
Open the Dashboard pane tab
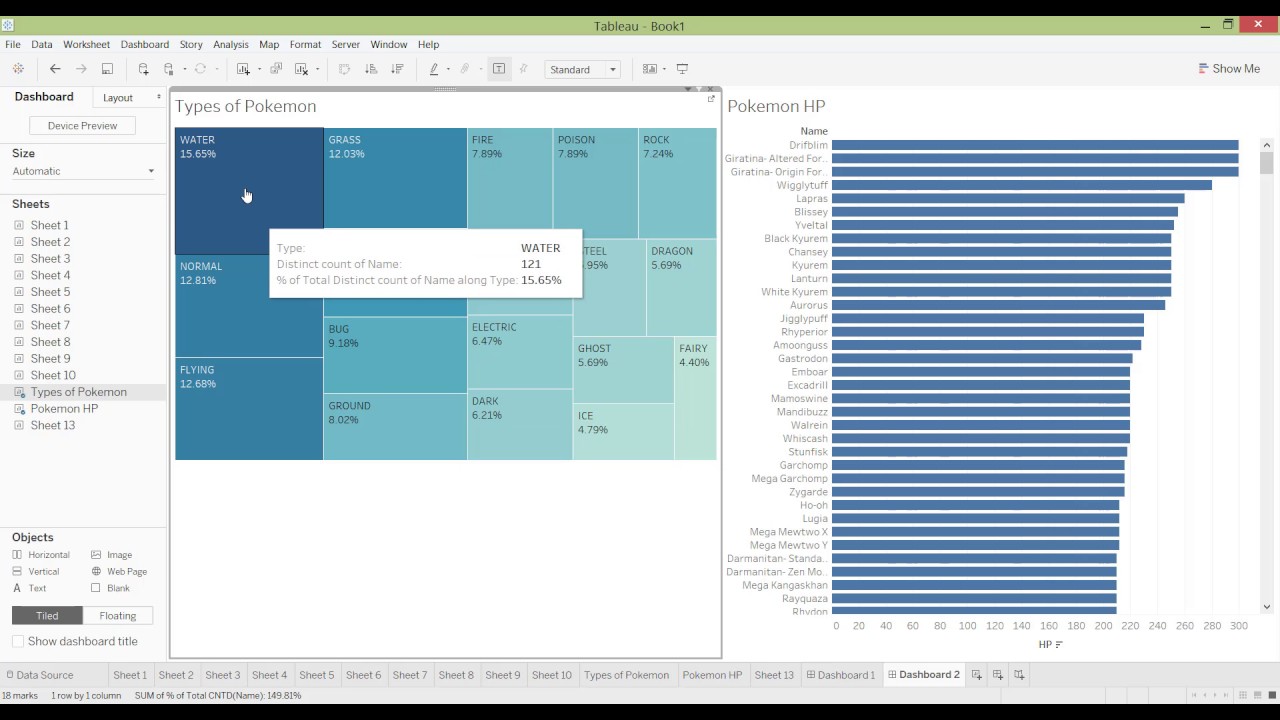44,97
